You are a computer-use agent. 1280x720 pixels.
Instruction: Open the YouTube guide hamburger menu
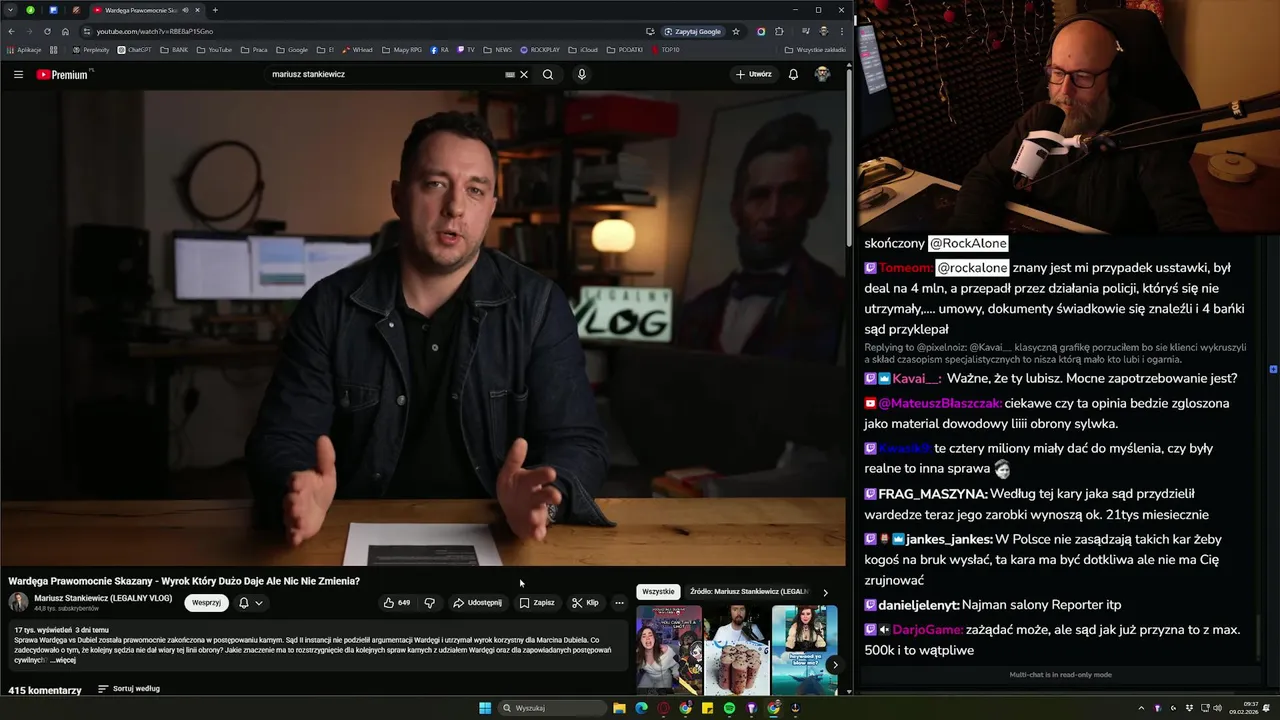coord(18,74)
